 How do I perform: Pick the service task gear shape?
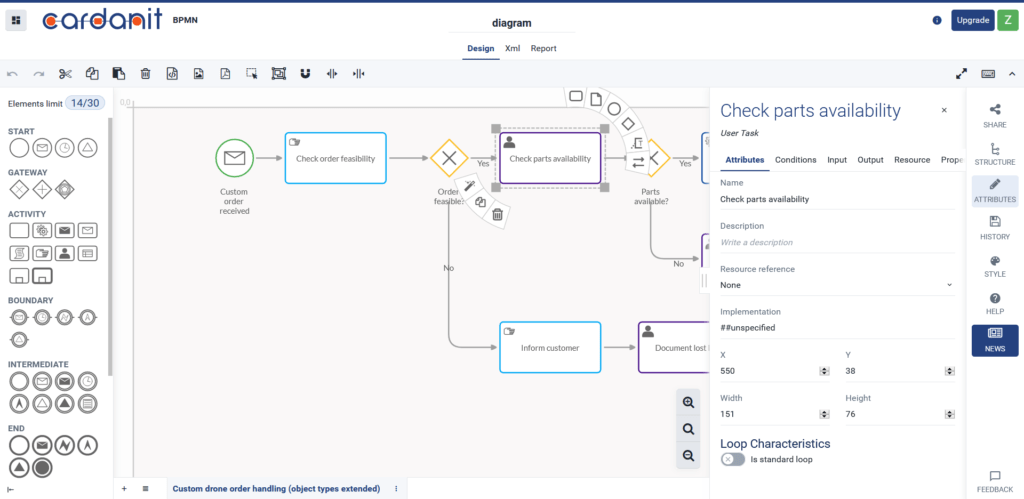tap(42, 230)
